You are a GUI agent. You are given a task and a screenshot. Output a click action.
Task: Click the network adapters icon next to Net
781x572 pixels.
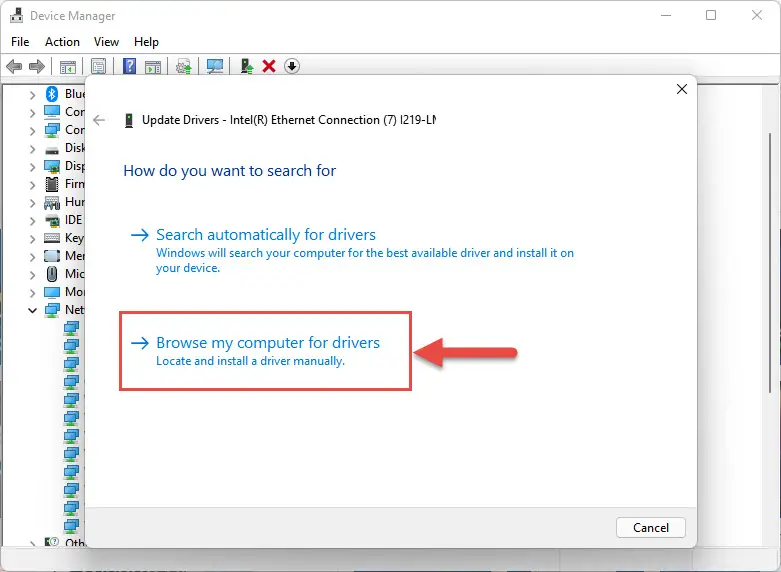pyautogui.click(x=52, y=310)
